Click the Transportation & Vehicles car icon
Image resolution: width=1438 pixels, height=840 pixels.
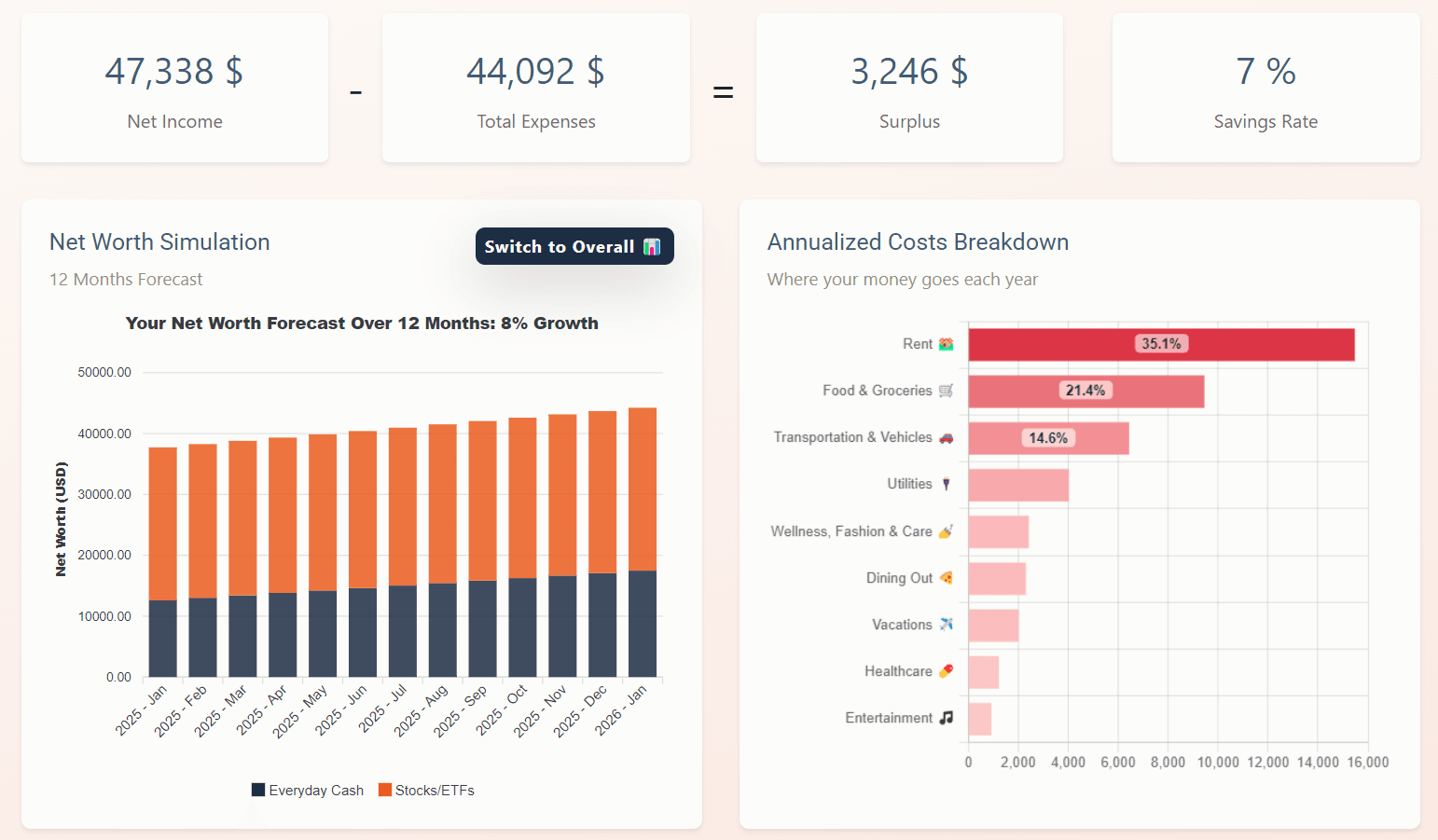[945, 437]
